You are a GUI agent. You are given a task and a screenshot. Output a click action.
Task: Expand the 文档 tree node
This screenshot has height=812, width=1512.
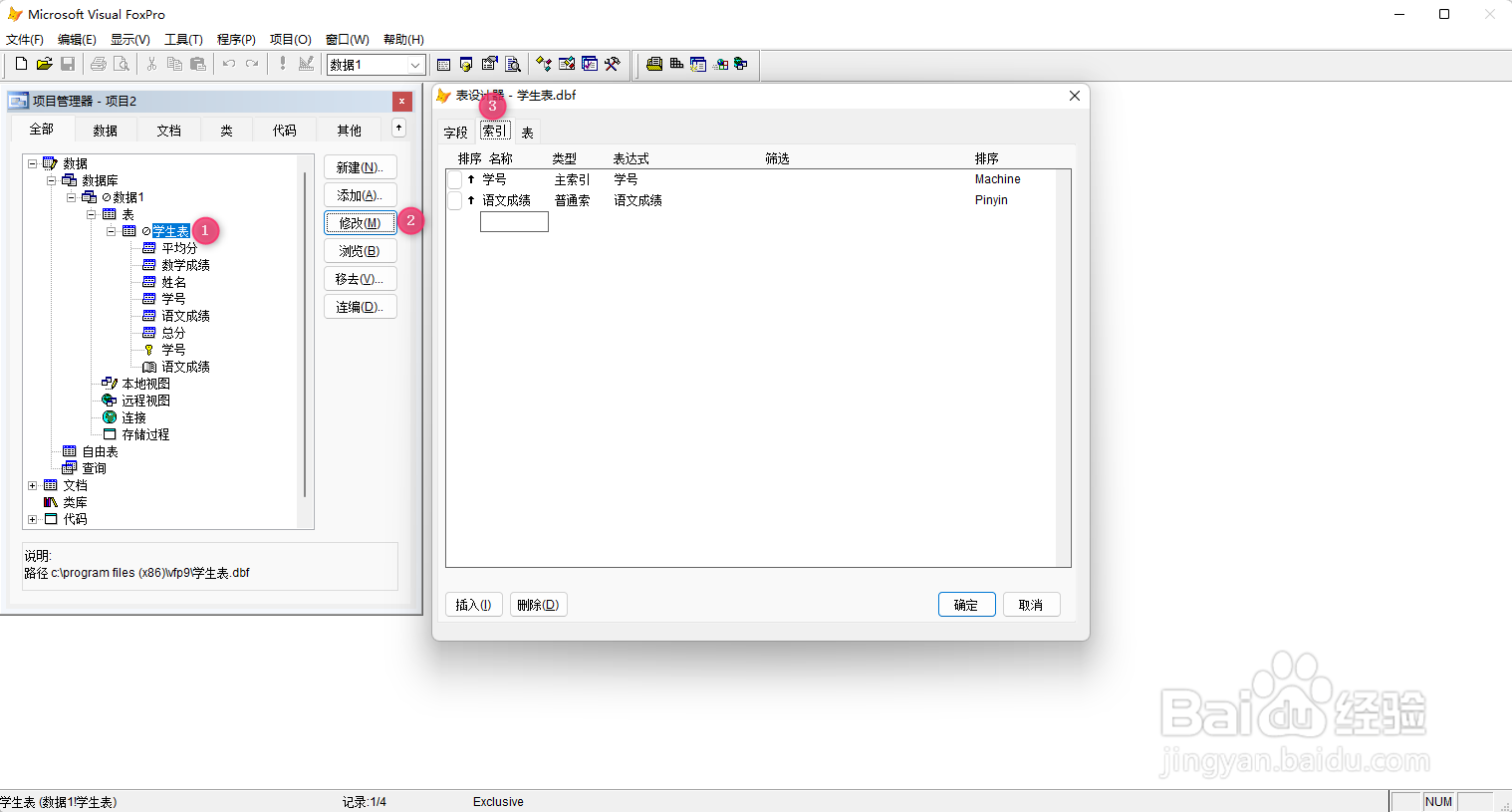(31, 485)
